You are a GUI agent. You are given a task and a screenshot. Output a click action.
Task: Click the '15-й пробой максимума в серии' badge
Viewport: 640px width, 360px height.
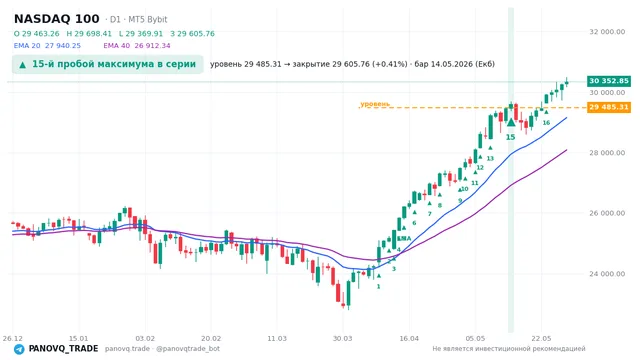click(108, 64)
